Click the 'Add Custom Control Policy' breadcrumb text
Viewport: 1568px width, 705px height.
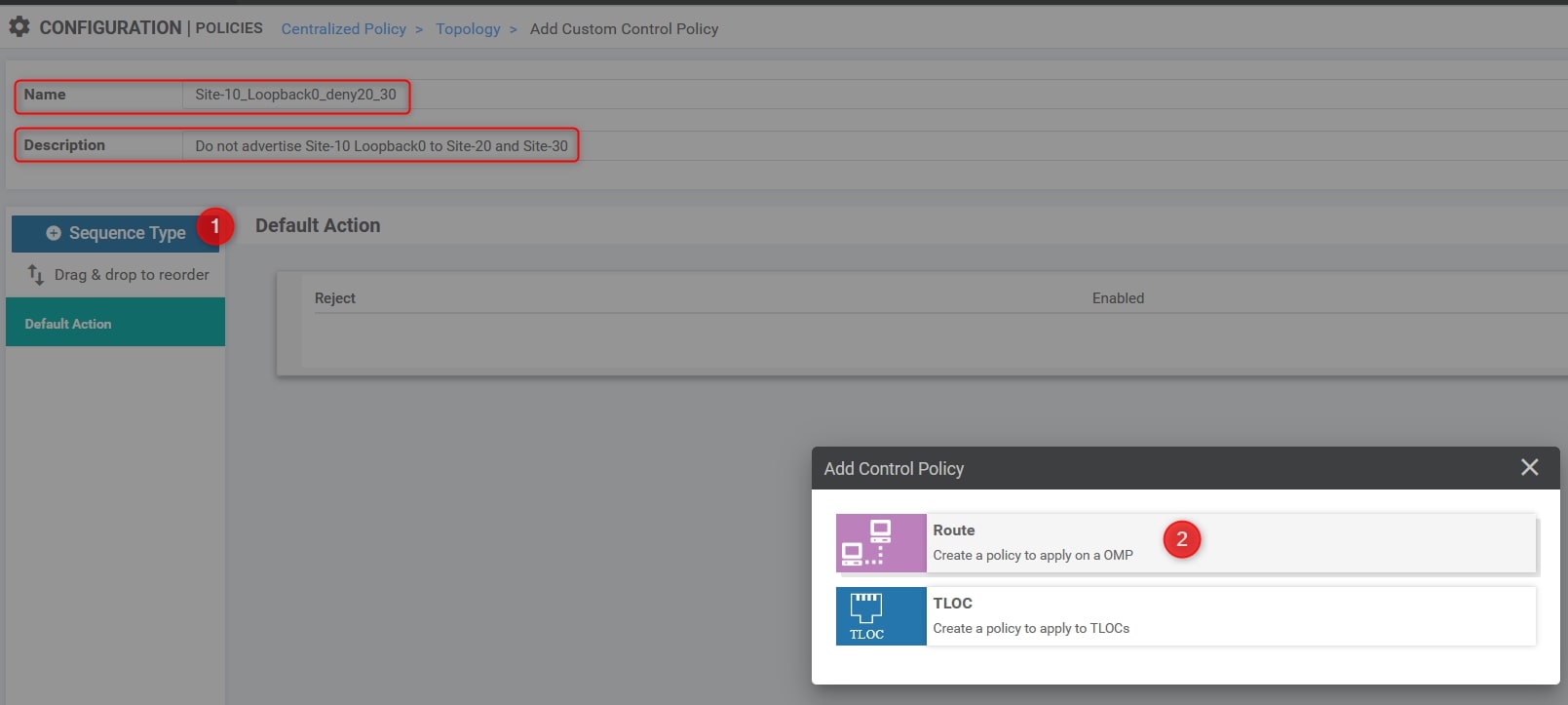tap(624, 29)
